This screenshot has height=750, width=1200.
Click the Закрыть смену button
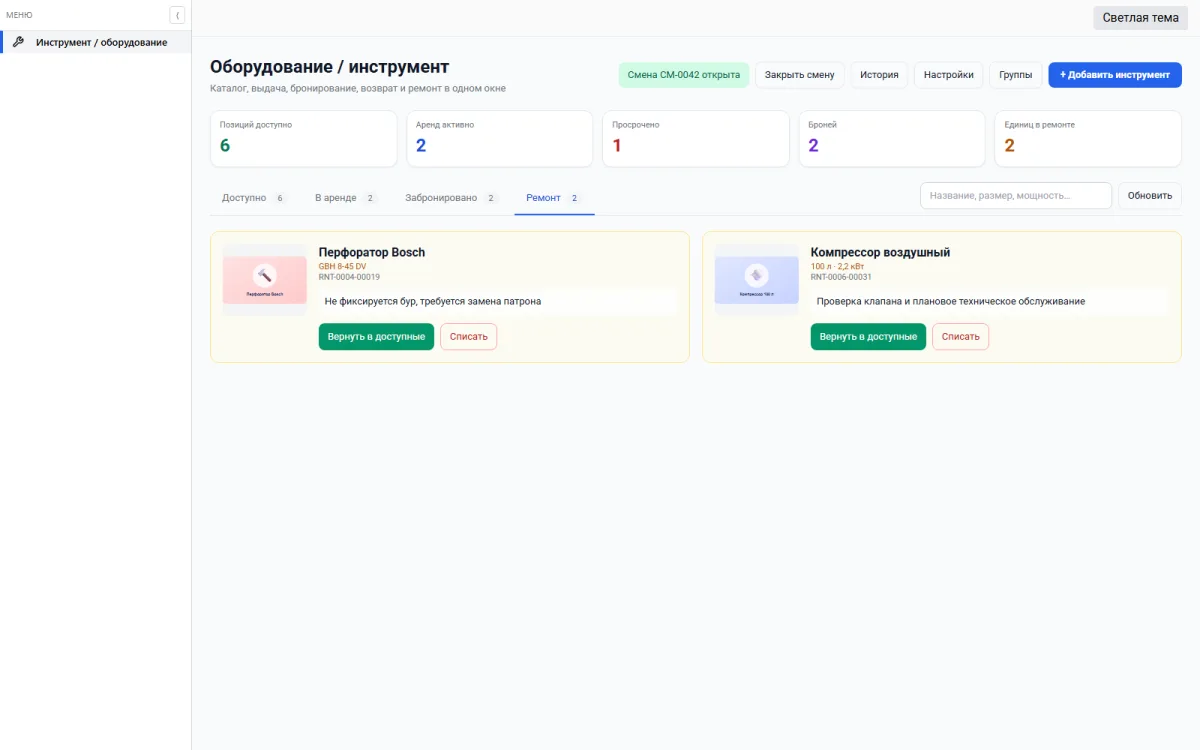click(799, 75)
